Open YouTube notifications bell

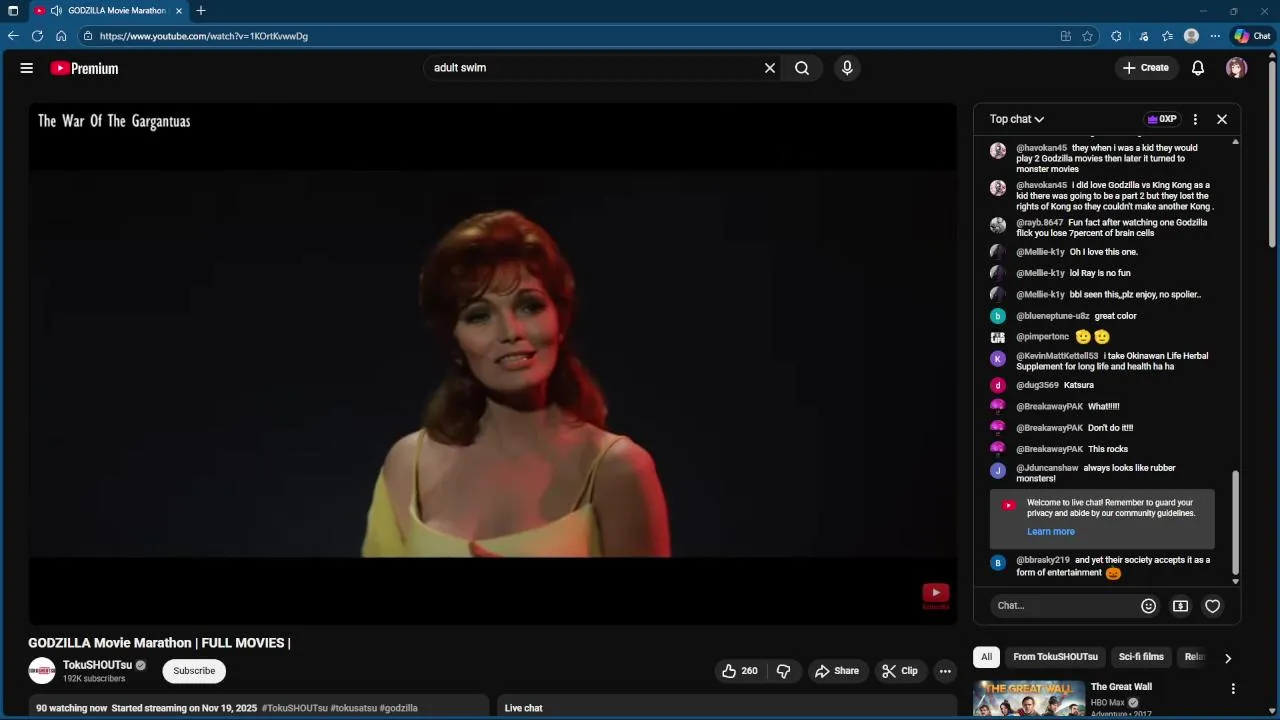point(1198,68)
